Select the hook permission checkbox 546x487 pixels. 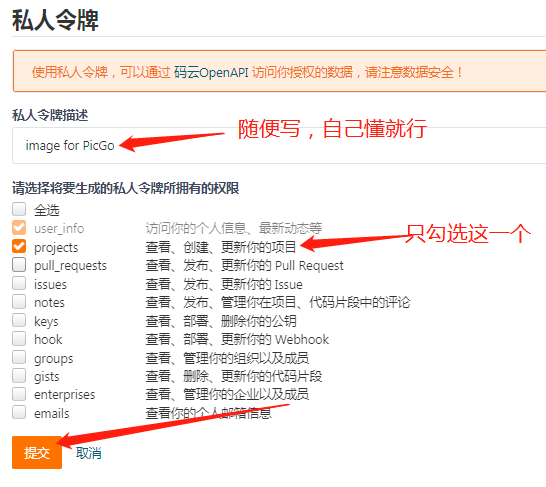[x=19, y=338]
